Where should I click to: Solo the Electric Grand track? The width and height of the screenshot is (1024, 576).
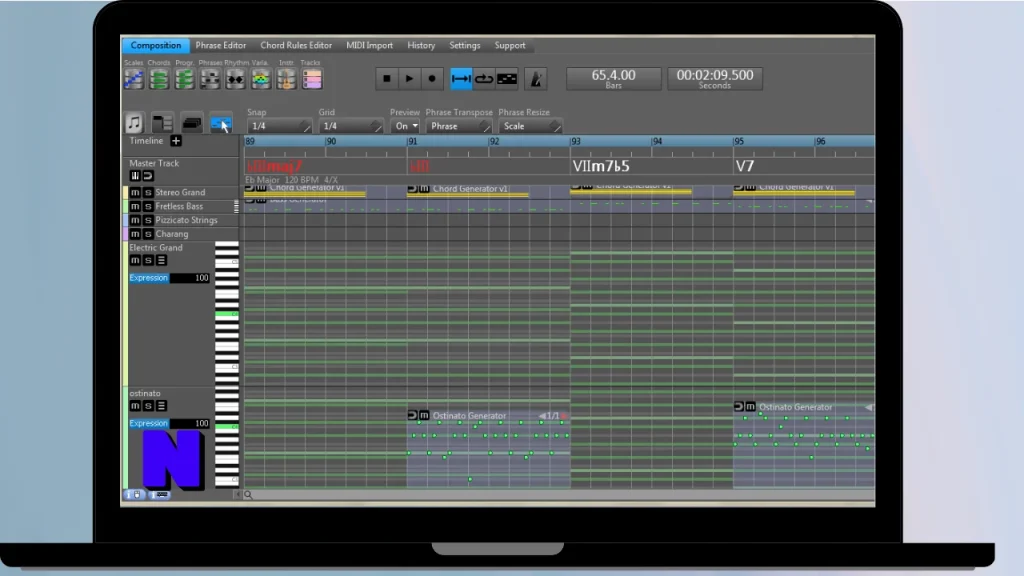[148, 260]
